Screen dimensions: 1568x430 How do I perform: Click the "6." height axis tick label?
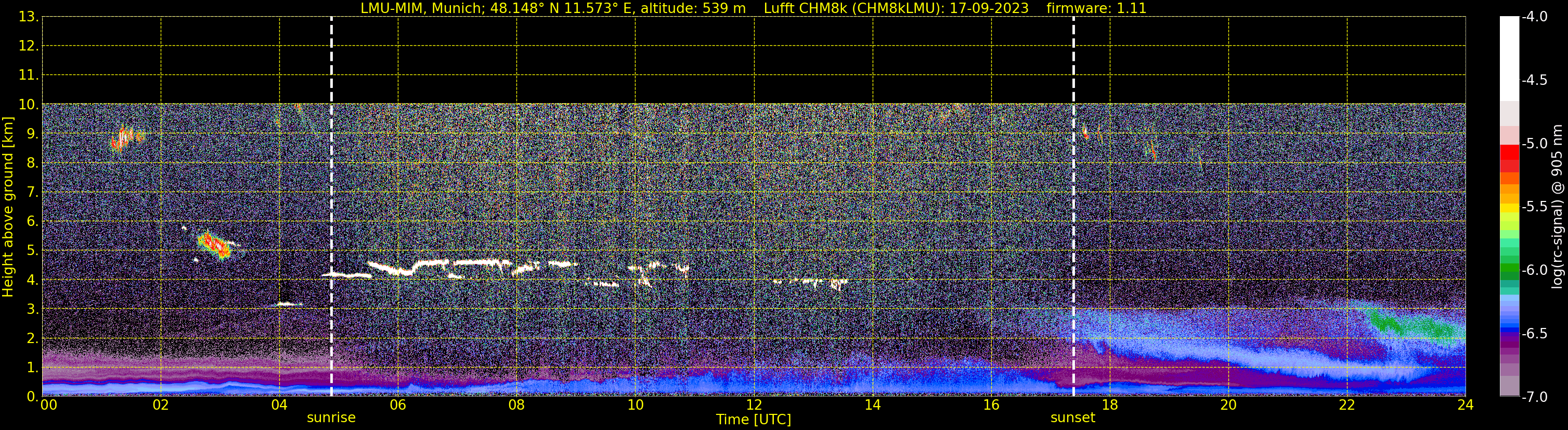click(33, 221)
